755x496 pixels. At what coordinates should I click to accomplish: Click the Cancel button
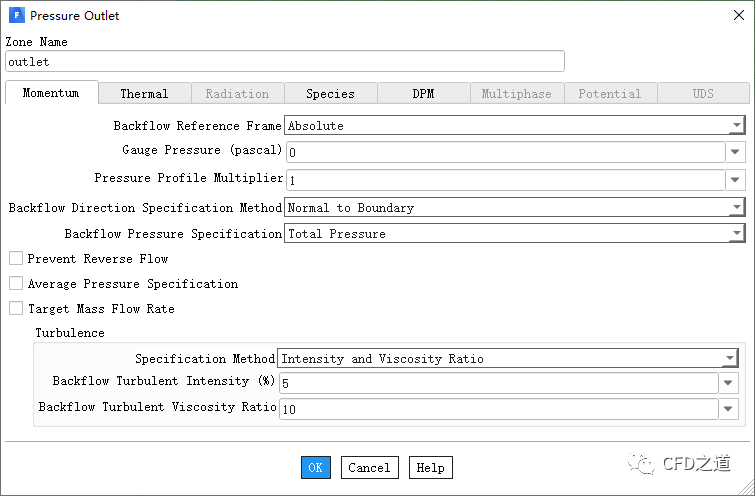369,467
